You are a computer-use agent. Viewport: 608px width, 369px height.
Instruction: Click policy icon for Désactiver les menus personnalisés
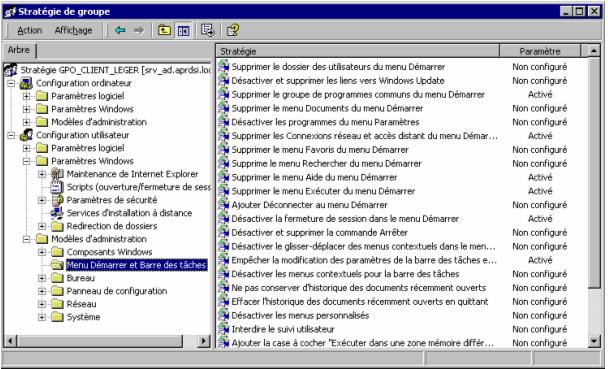click(223, 315)
